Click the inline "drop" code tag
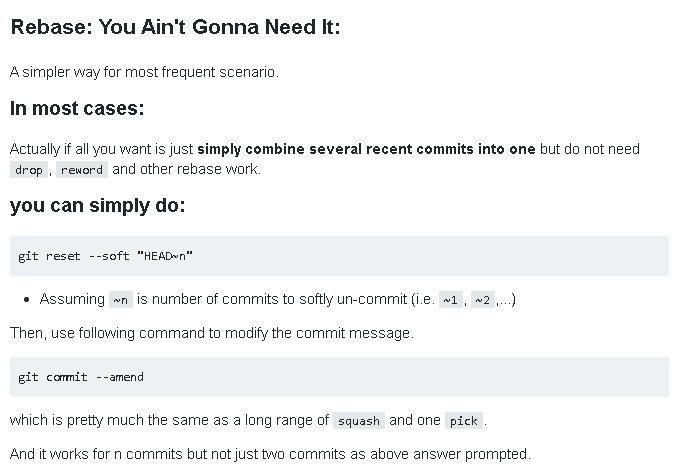 tap(29, 170)
